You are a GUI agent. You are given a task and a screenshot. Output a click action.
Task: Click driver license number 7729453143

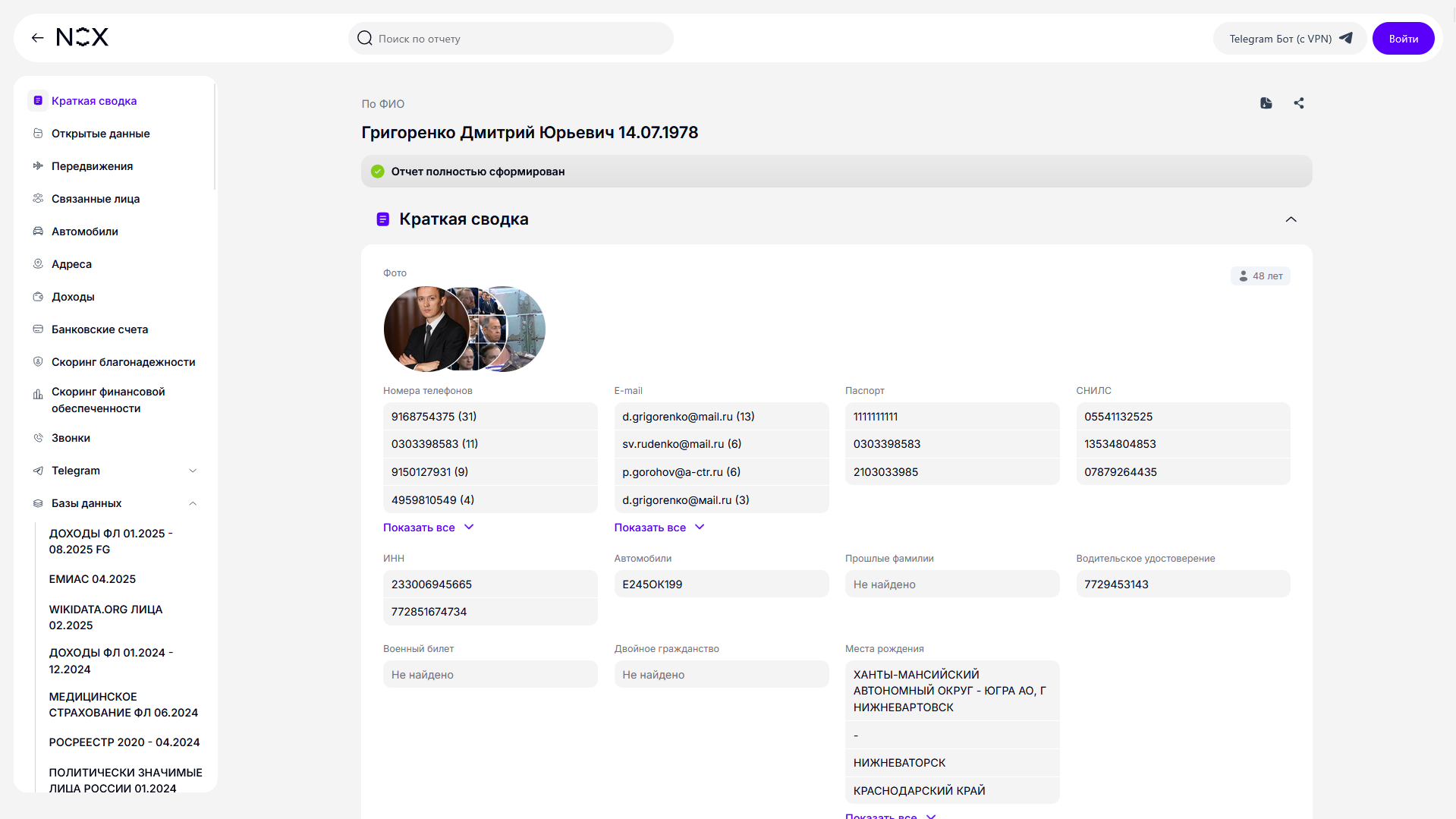pyautogui.click(x=1183, y=584)
